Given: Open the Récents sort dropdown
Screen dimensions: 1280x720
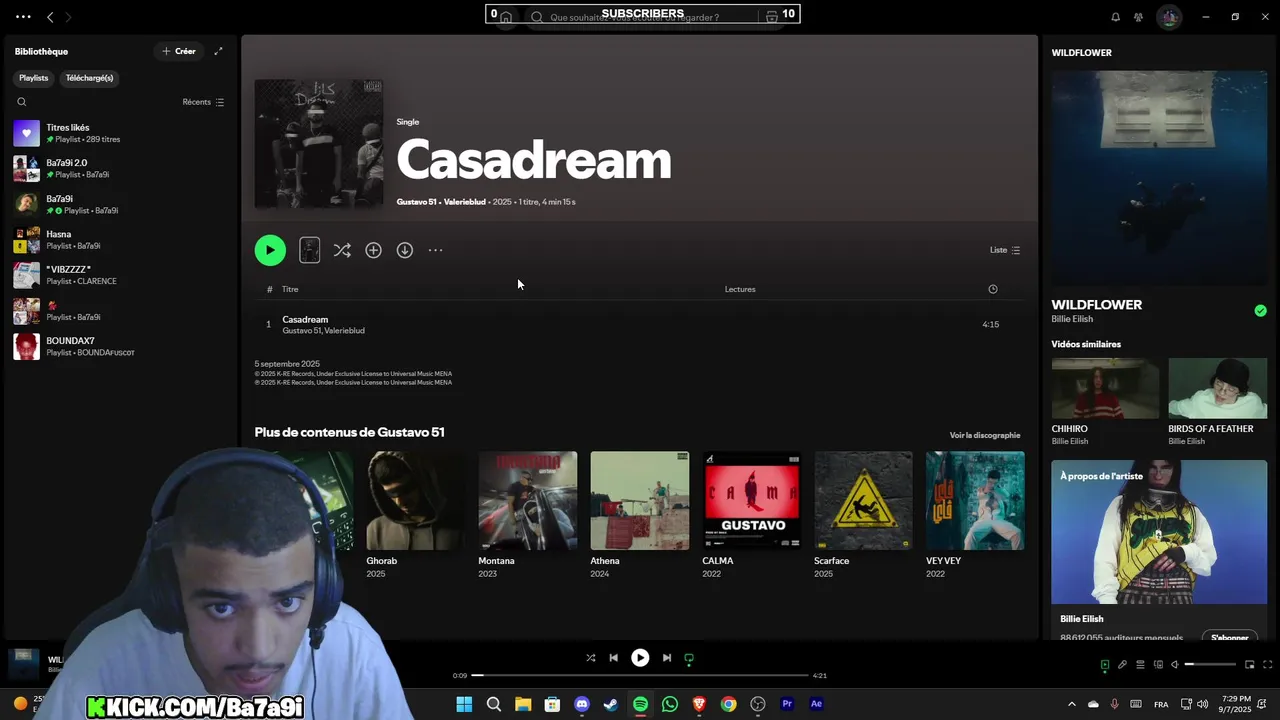Looking at the screenshot, I should (203, 102).
